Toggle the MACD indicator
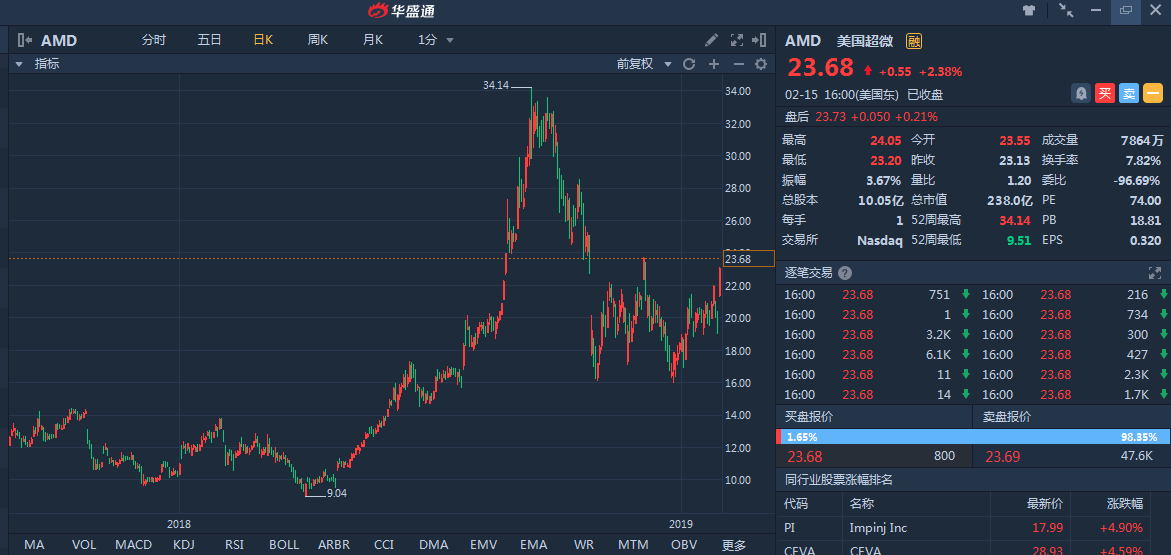The image size is (1171, 555). [134, 545]
